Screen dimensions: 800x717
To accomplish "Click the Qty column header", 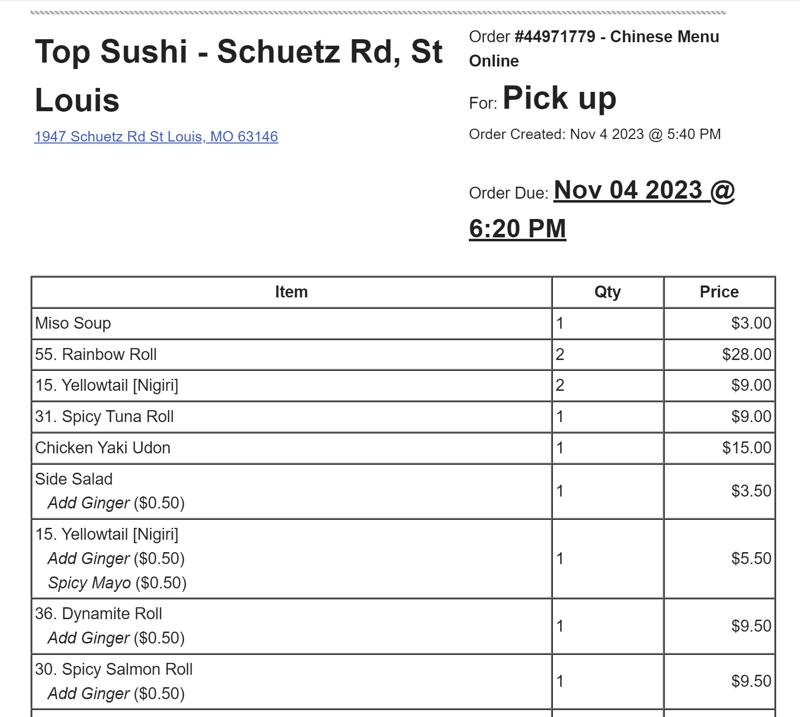I will tap(607, 292).
